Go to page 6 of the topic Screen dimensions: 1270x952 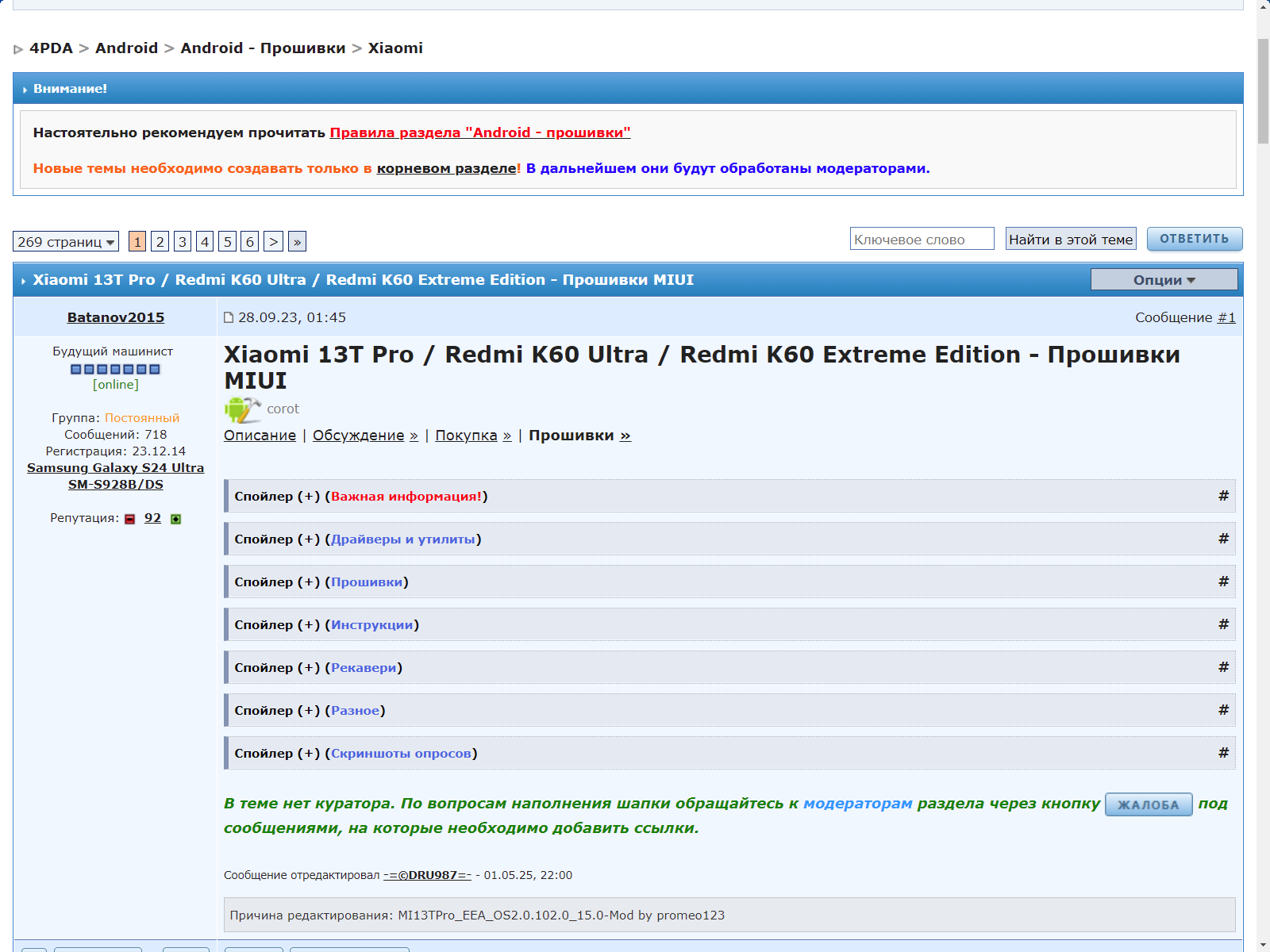pyautogui.click(x=250, y=242)
